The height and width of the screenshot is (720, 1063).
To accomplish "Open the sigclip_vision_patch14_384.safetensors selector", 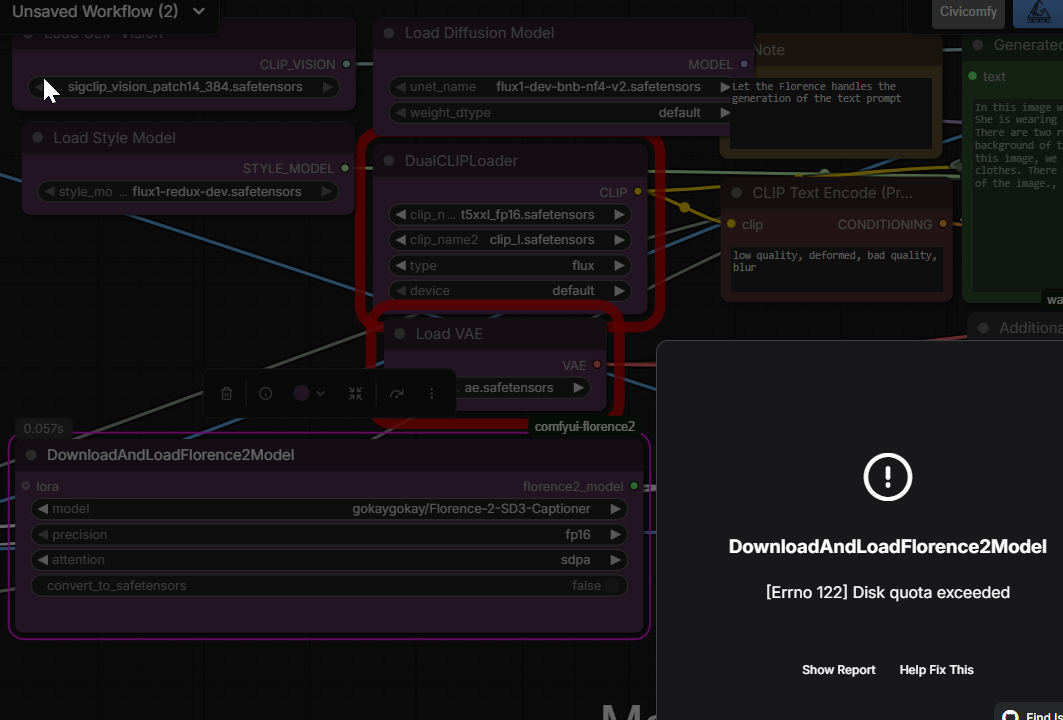I will [184, 87].
